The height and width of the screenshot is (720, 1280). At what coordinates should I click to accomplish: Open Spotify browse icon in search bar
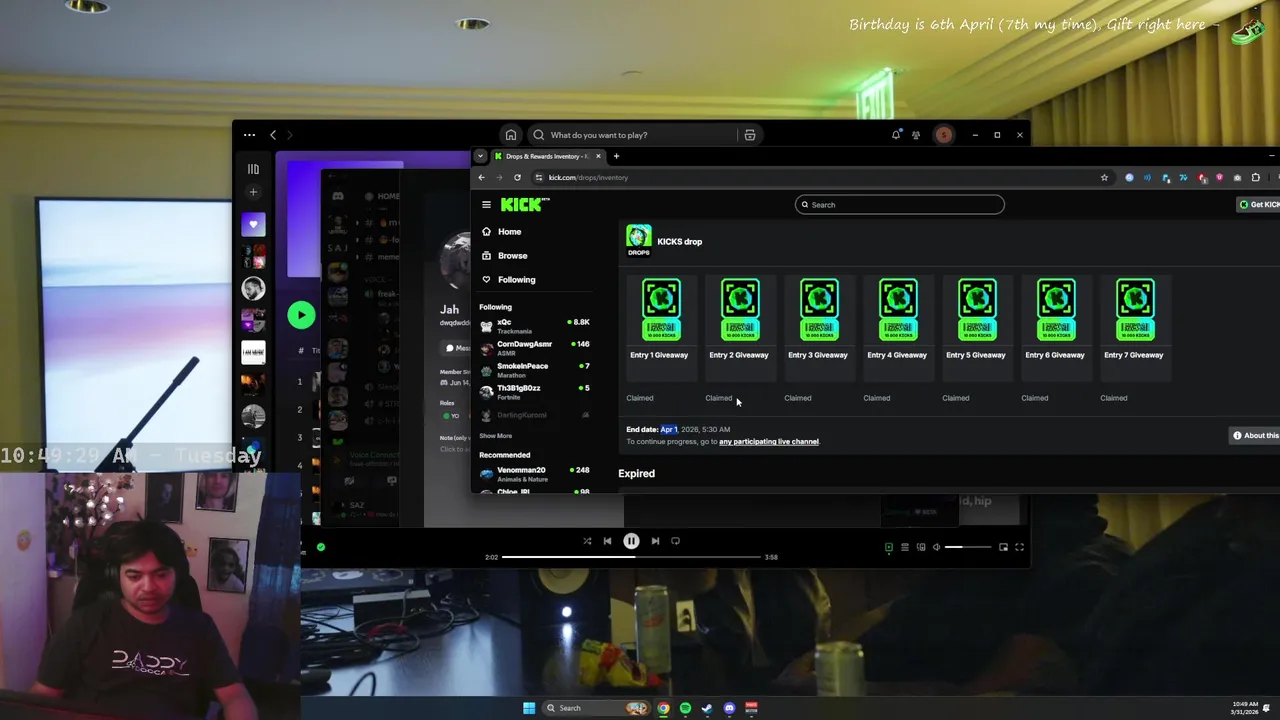pyautogui.click(x=749, y=135)
